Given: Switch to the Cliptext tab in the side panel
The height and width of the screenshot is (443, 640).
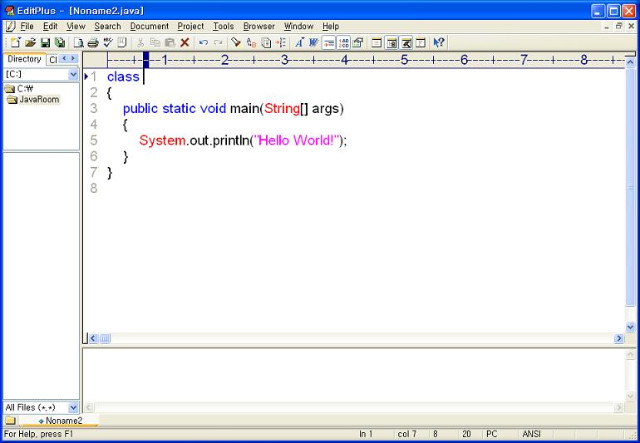Looking at the screenshot, I should click(53, 60).
